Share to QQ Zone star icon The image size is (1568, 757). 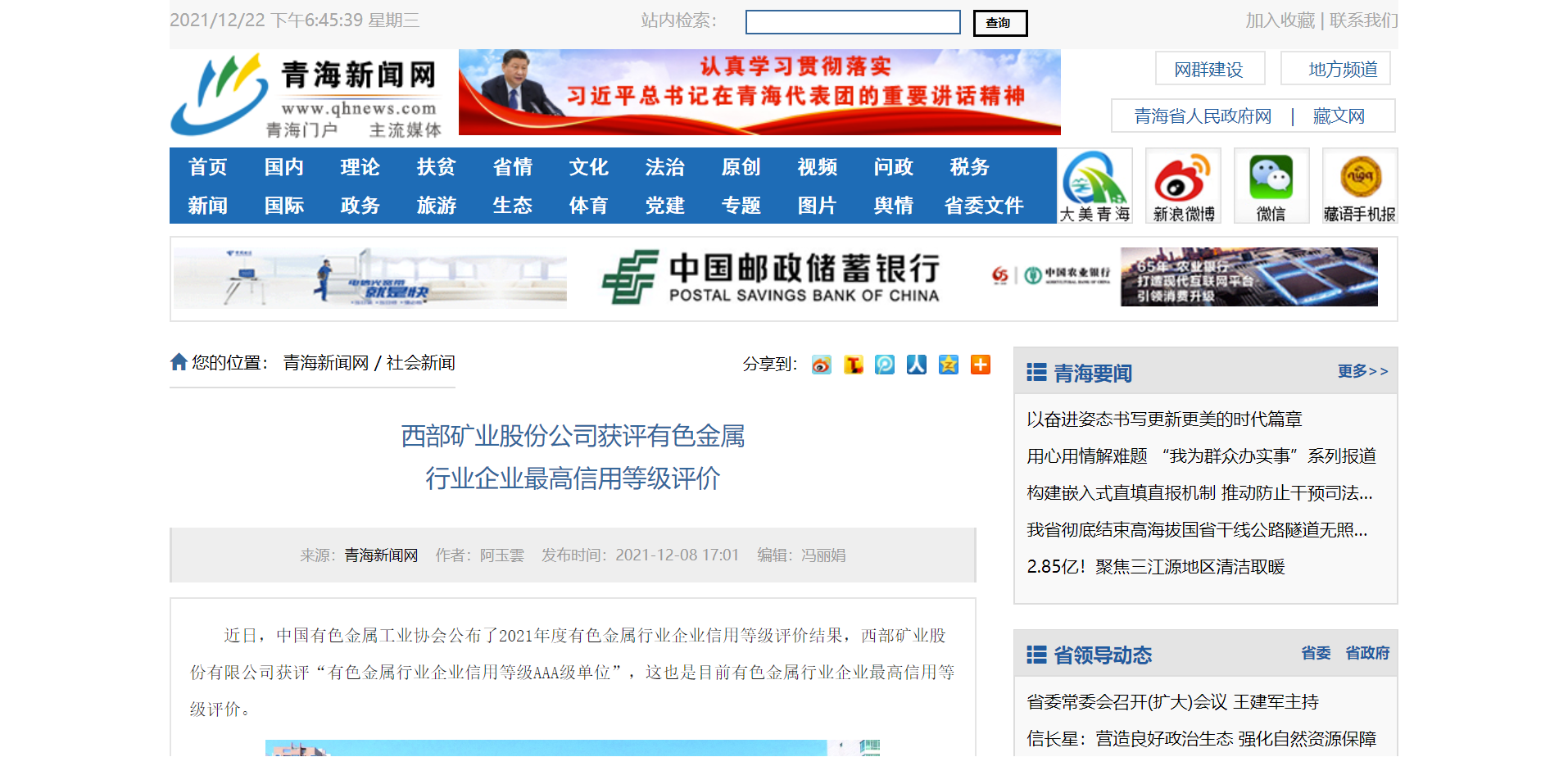click(x=948, y=365)
